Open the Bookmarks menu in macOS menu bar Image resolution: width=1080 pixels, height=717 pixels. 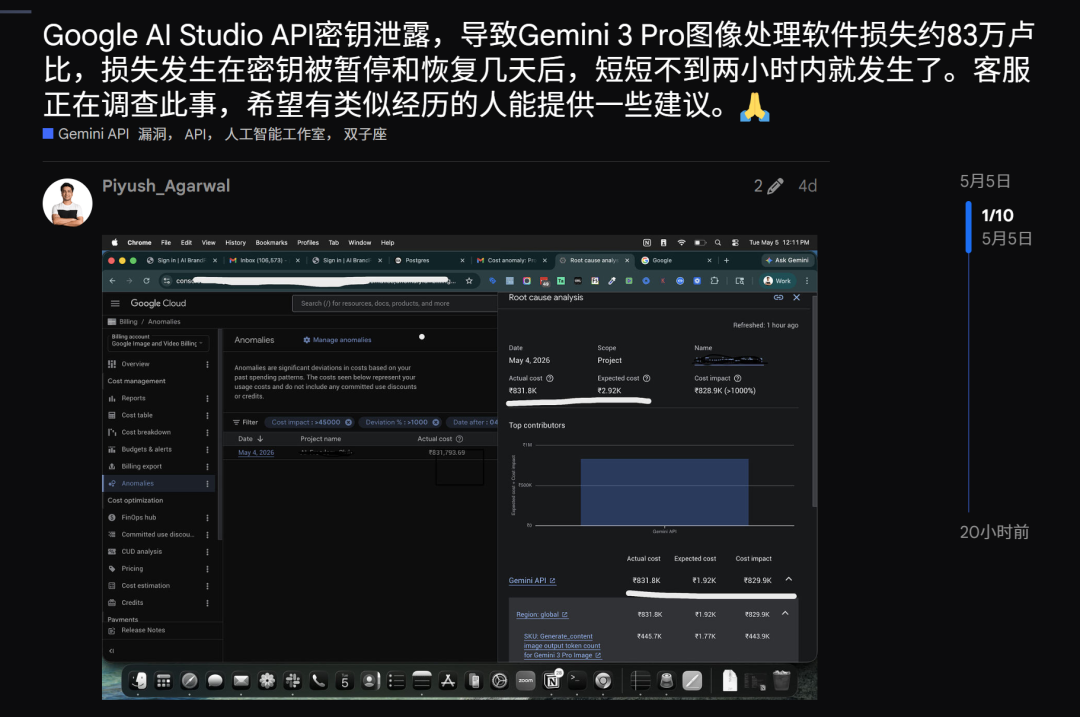coord(271,242)
